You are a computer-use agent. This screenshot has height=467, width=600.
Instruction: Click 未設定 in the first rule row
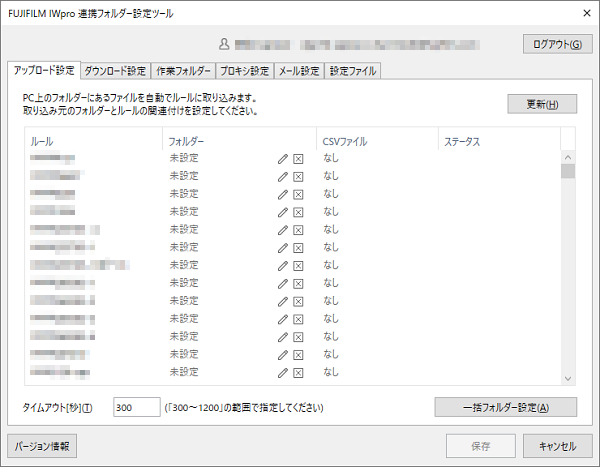pyautogui.click(x=184, y=158)
